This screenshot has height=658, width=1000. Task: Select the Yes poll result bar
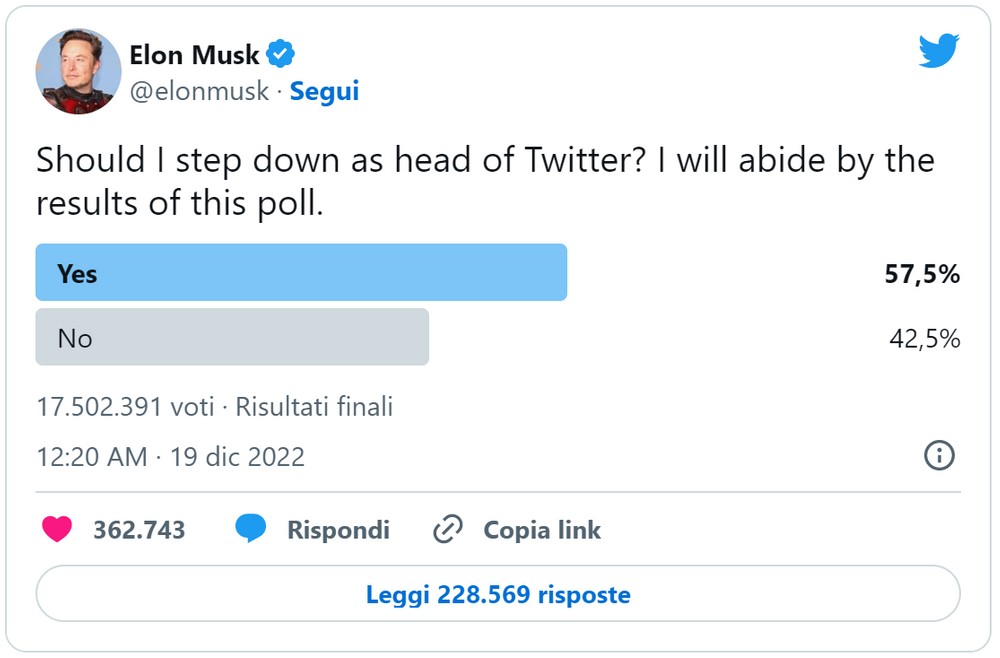(x=301, y=273)
